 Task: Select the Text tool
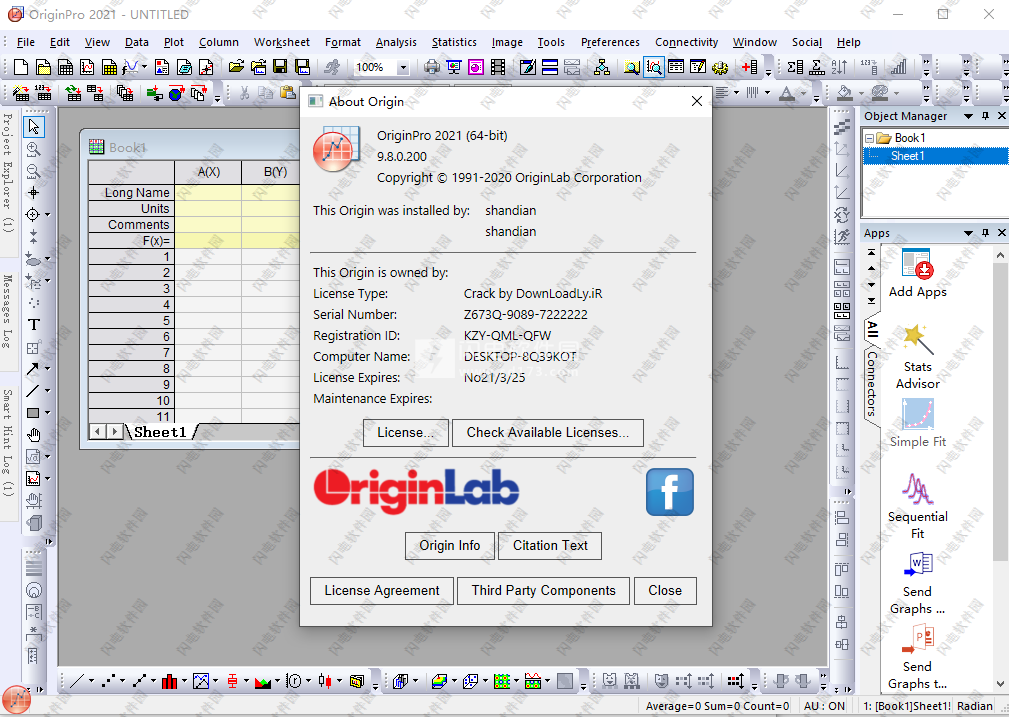[x=33, y=325]
